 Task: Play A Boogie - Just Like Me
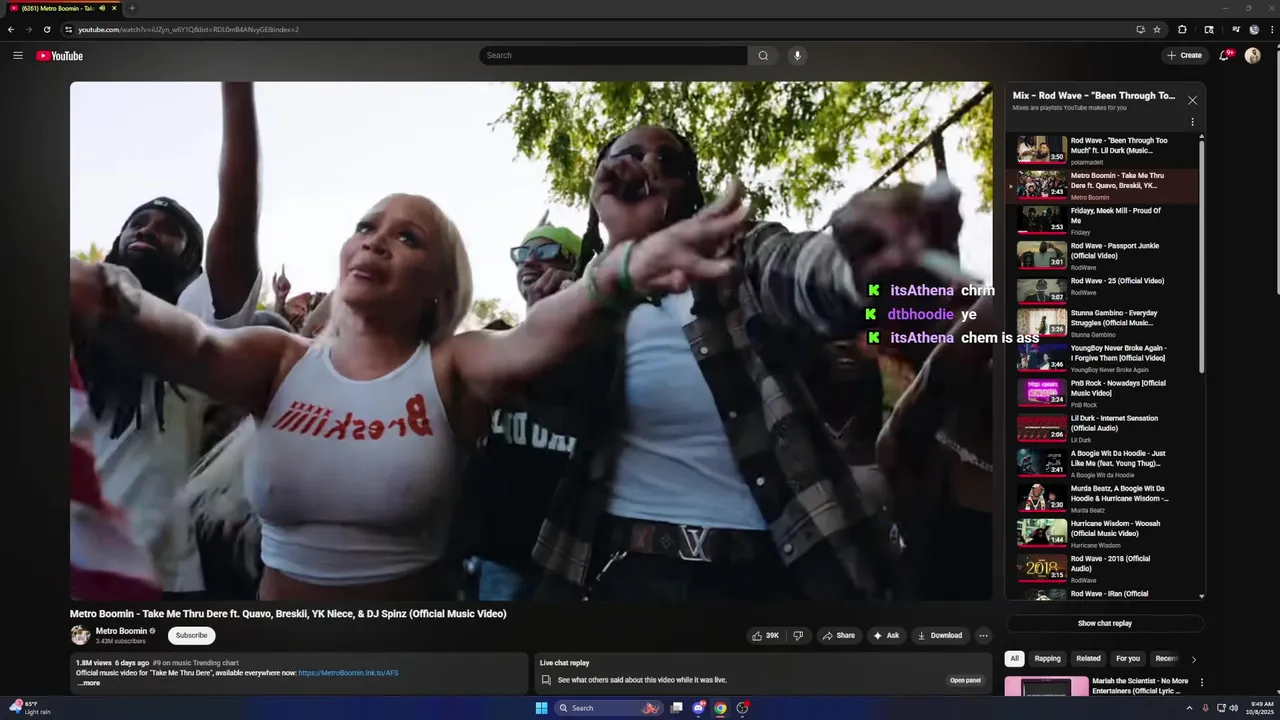pyautogui.click(x=1103, y=462)
